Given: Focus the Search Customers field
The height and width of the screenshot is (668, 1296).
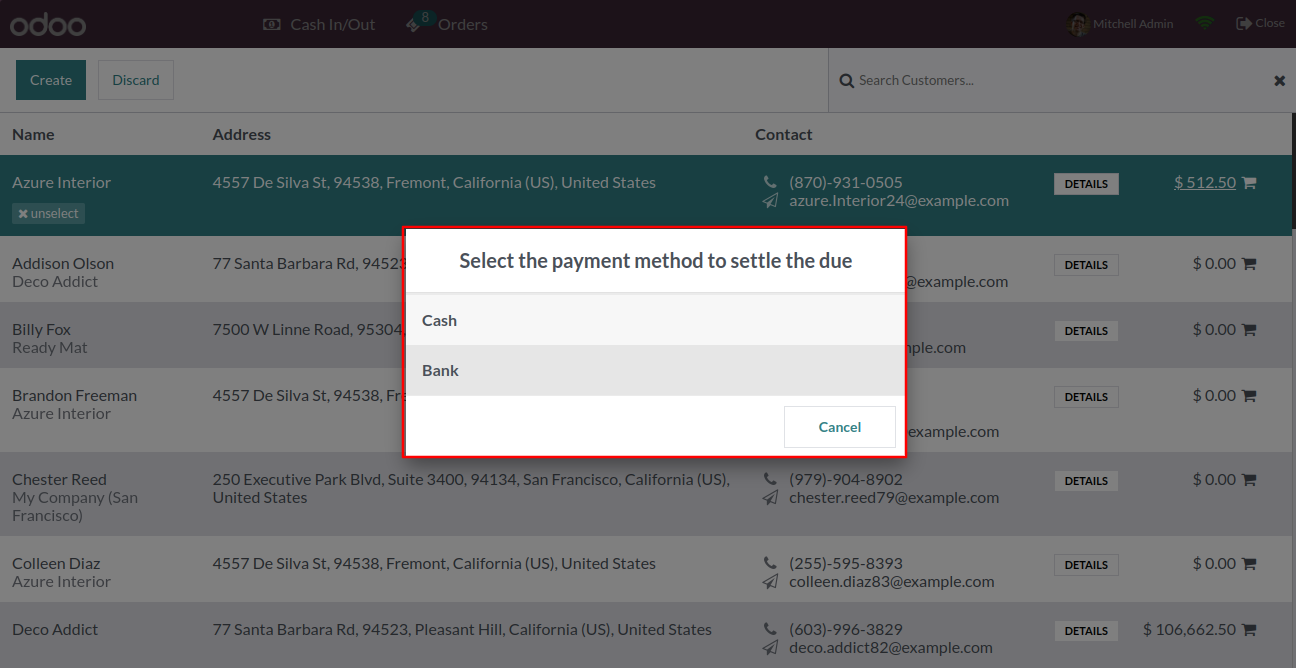Looking at the screenshot, I should (x=1060, y=80).
